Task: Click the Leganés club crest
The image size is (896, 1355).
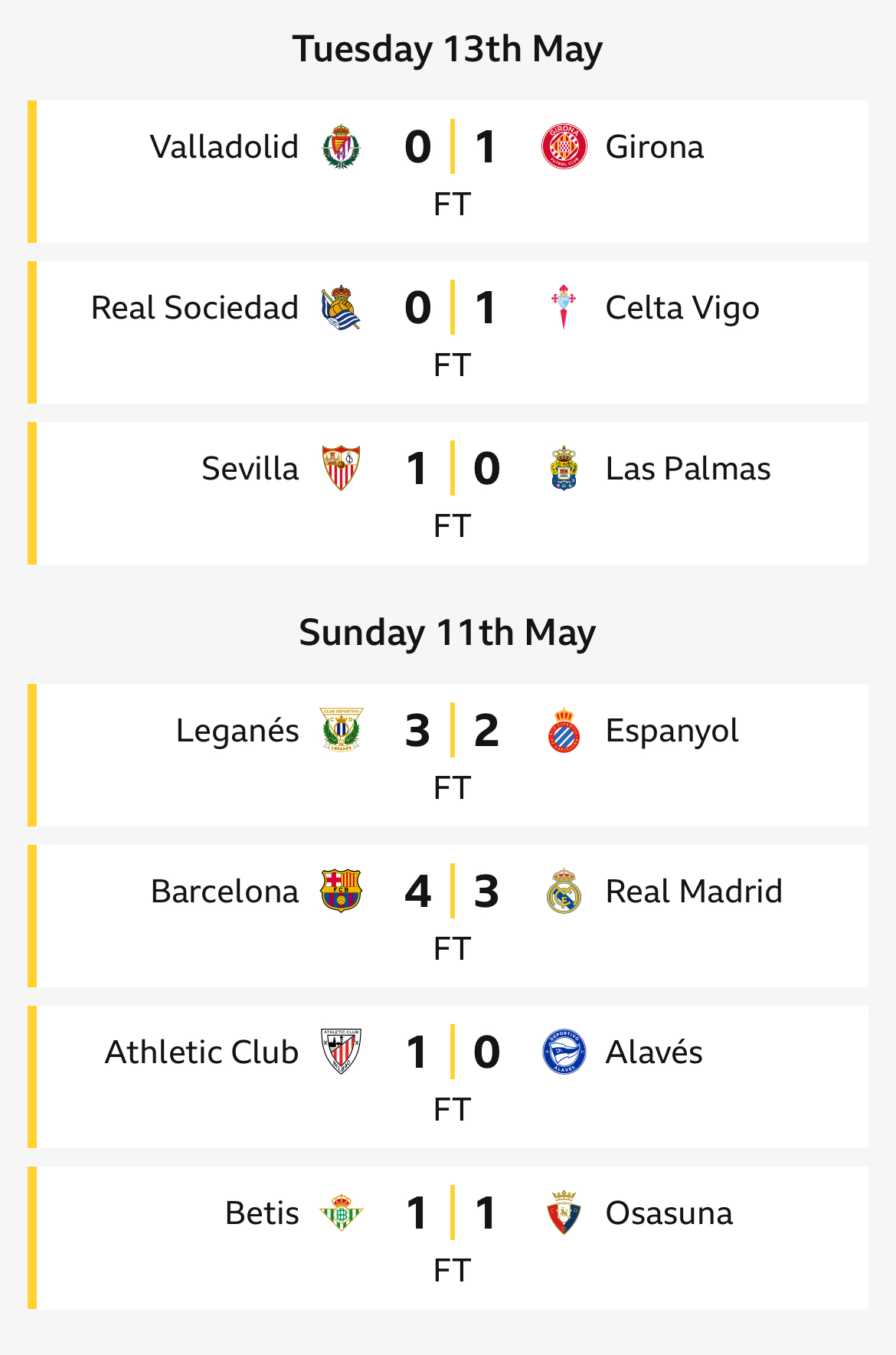Action: click(x=341, y=730)
